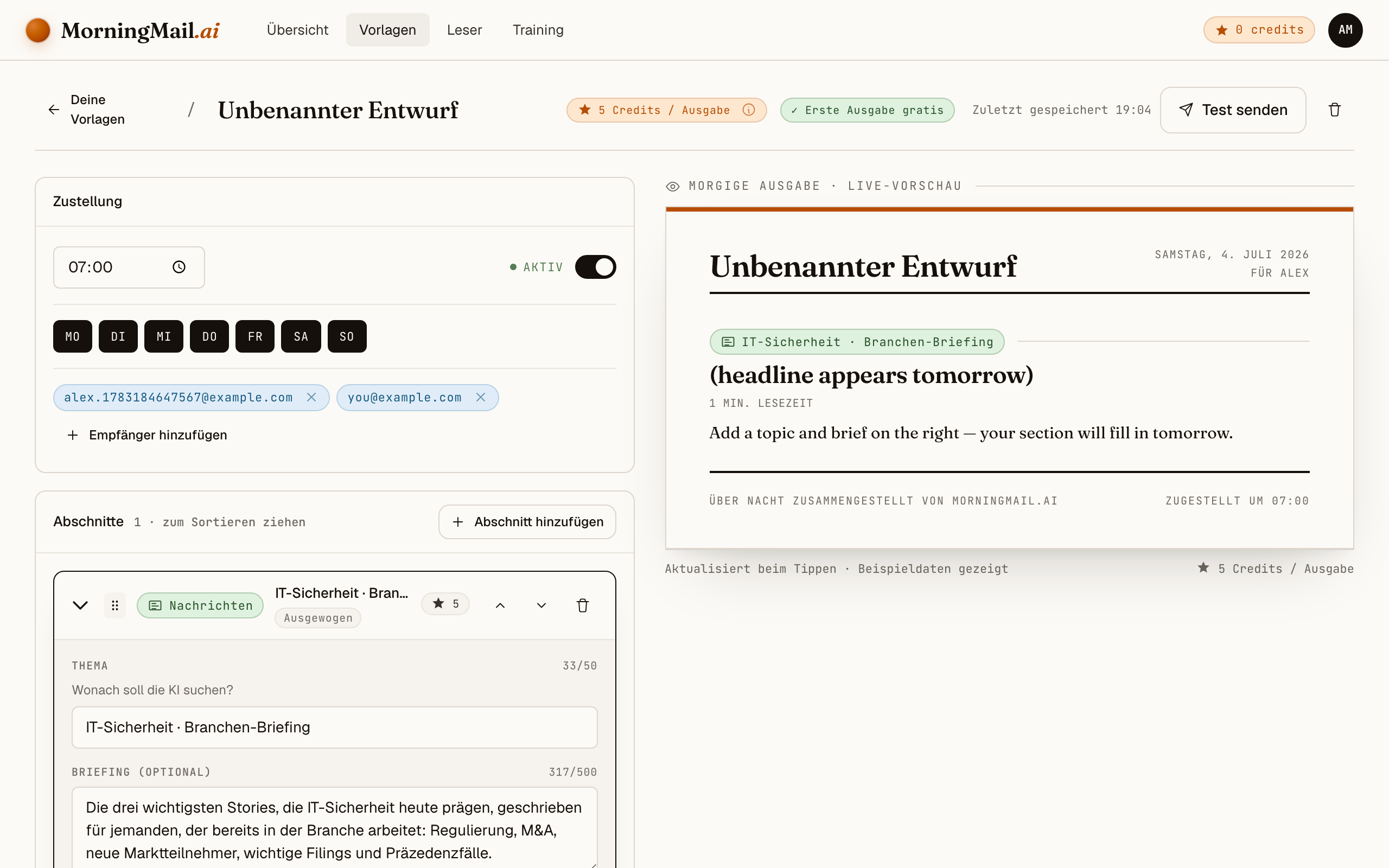
Task: Open time picker via clock icon
Action: pyautogui.click(x=179, y=267)
